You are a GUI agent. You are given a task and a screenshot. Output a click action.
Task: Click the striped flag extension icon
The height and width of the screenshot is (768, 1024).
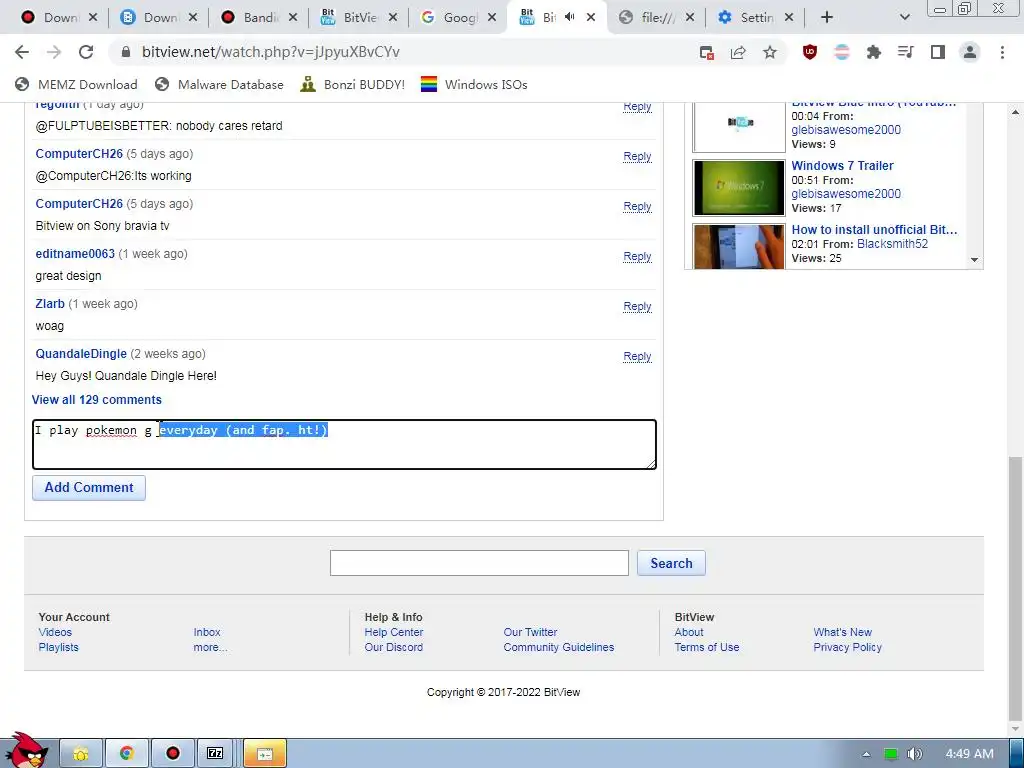842,52
